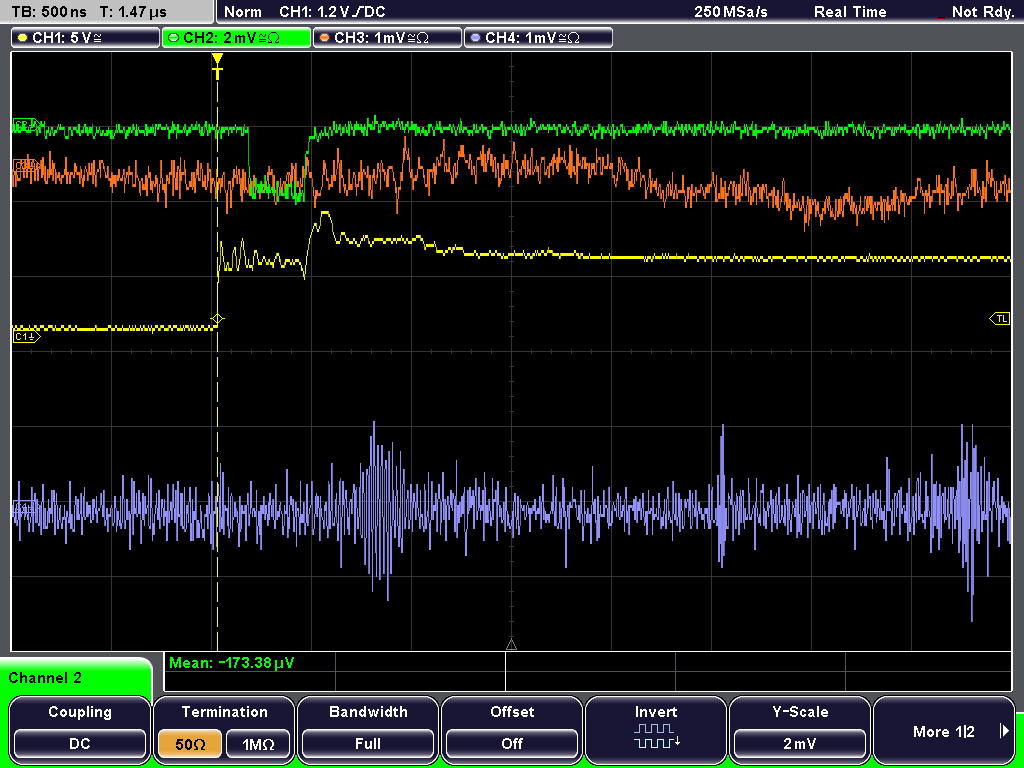This screenshot has height=768, width=1024.
Task: Click the Real Time acquisition label
Action: [x=850, y=12]
